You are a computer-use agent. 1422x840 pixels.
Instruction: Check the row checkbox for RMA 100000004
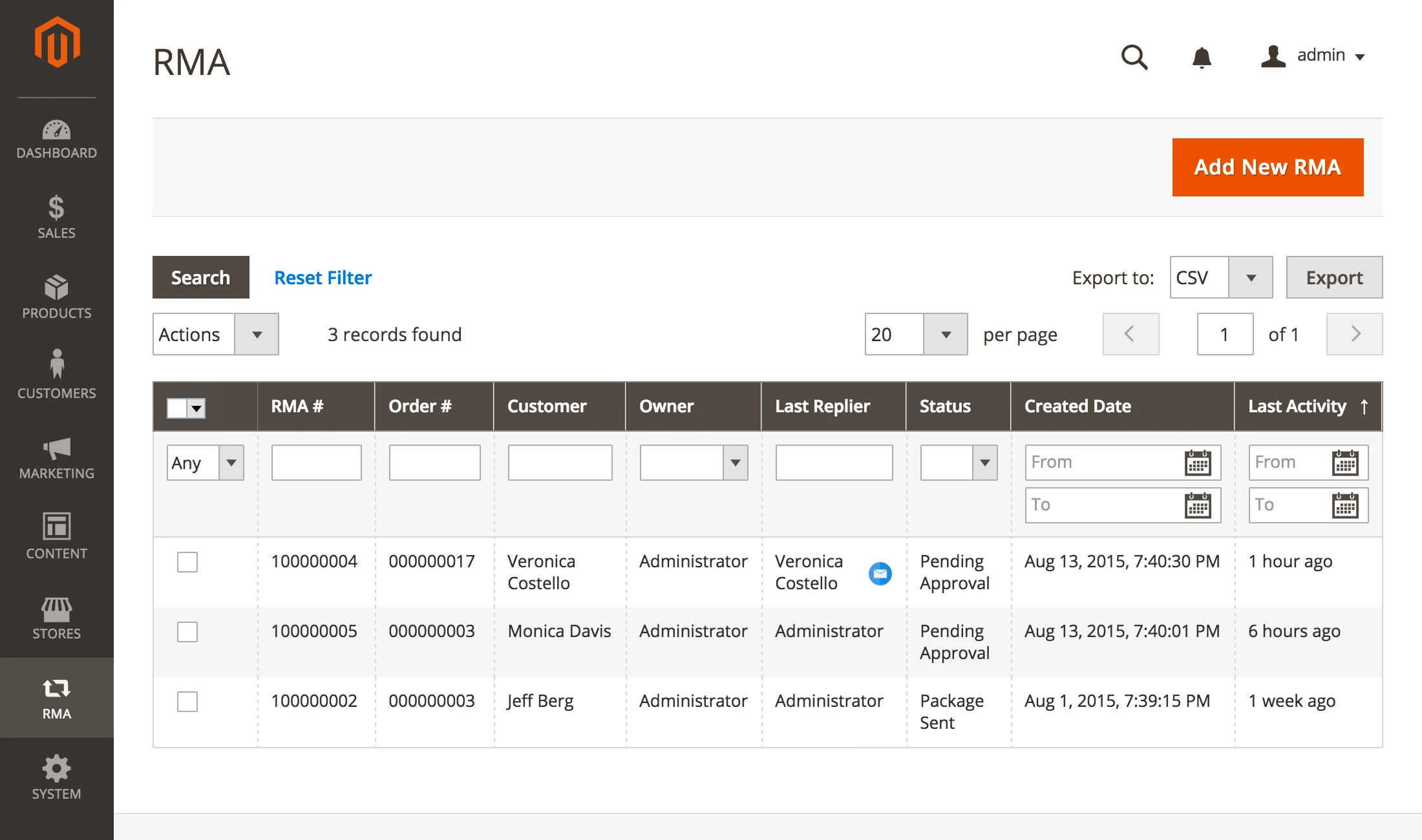[187, 562]
